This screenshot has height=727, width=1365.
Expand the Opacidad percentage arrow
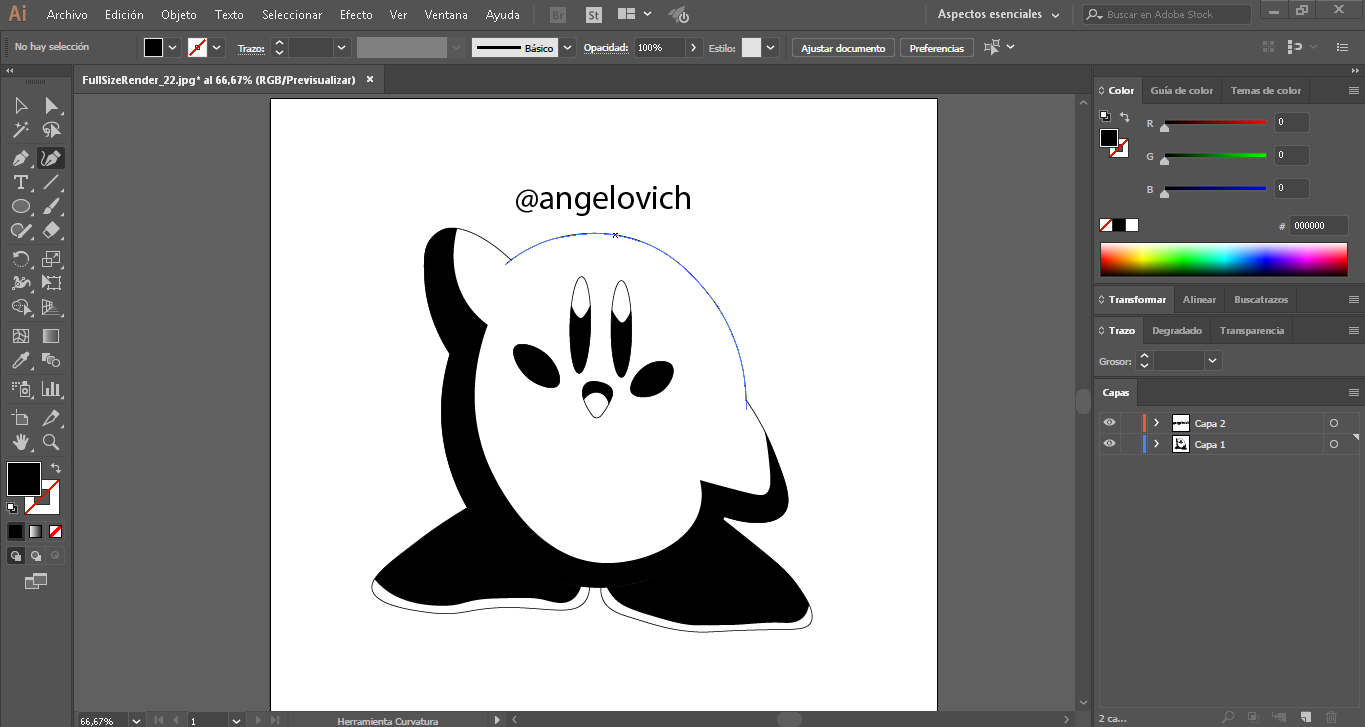(694, 48)
